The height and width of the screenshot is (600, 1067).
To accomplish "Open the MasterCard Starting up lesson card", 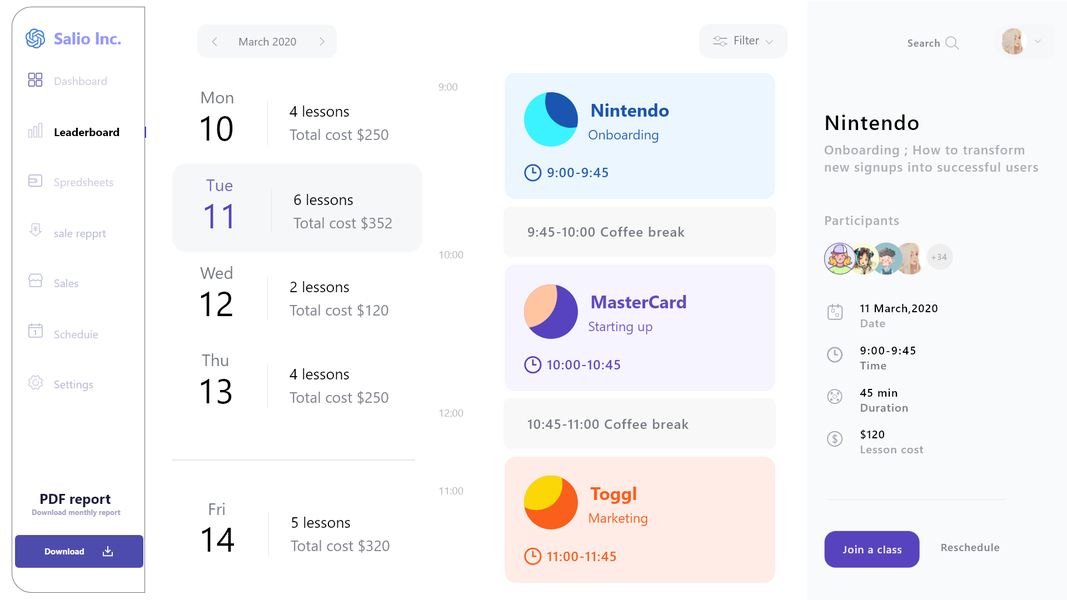I will 639,327.
